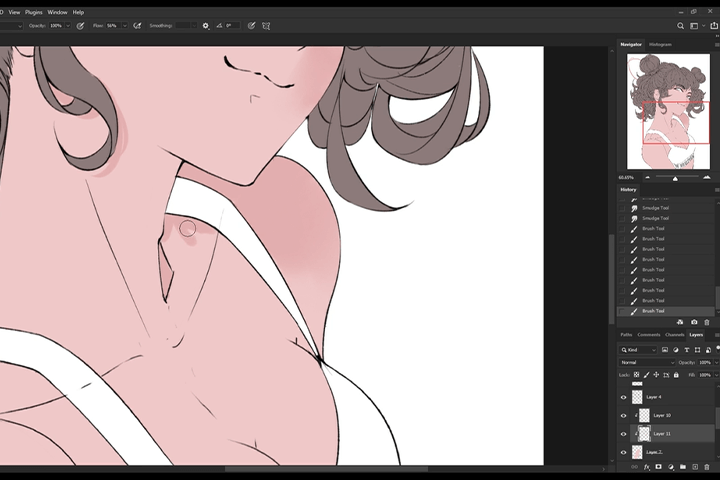Click the symmetry paint butterfly icon
The width and height of the screenshot is (720, 480).
pyautogui.click(x=266, y=26)
